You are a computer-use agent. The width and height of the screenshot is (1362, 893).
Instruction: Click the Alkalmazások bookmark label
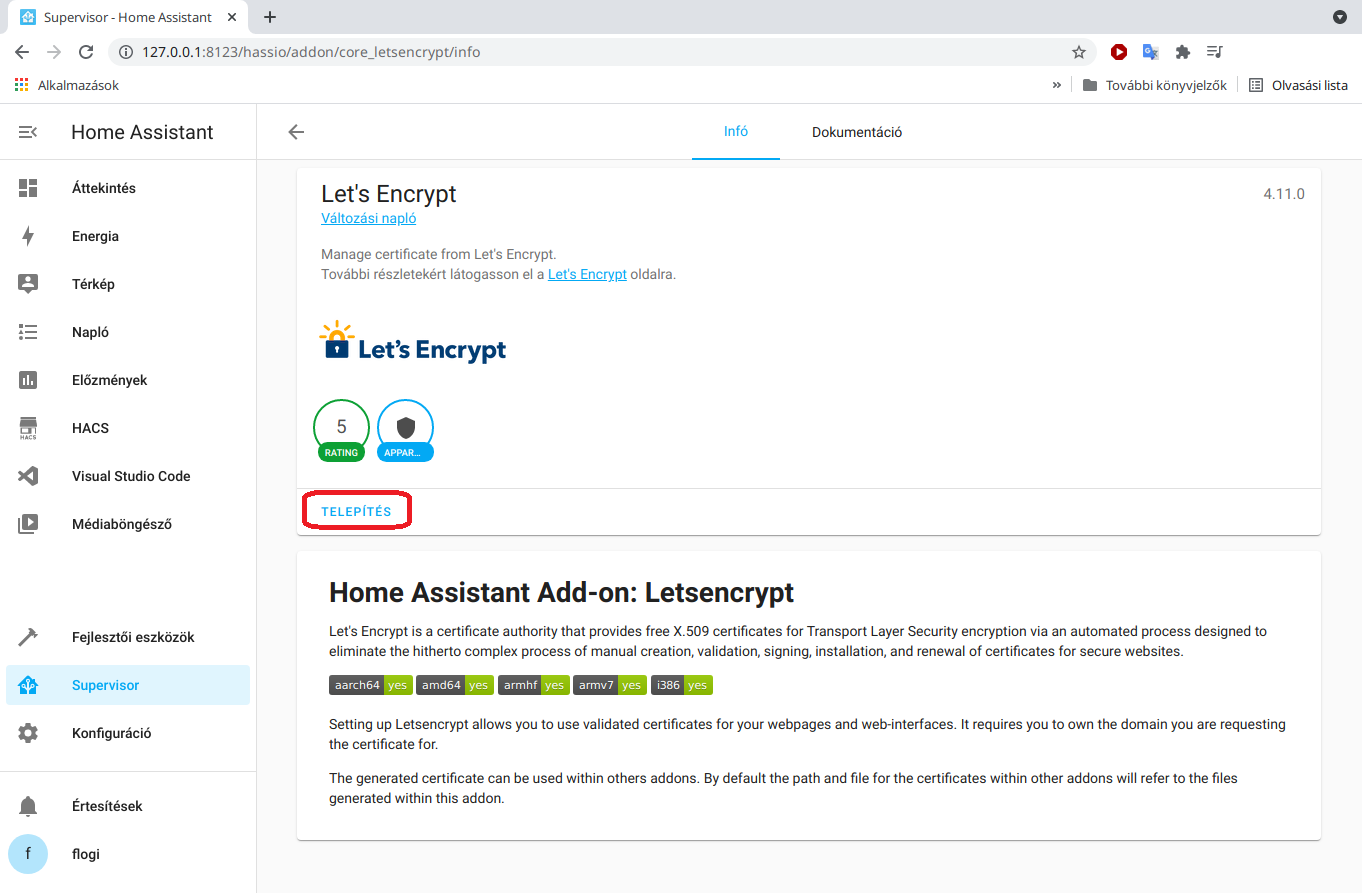coord(78,85)
